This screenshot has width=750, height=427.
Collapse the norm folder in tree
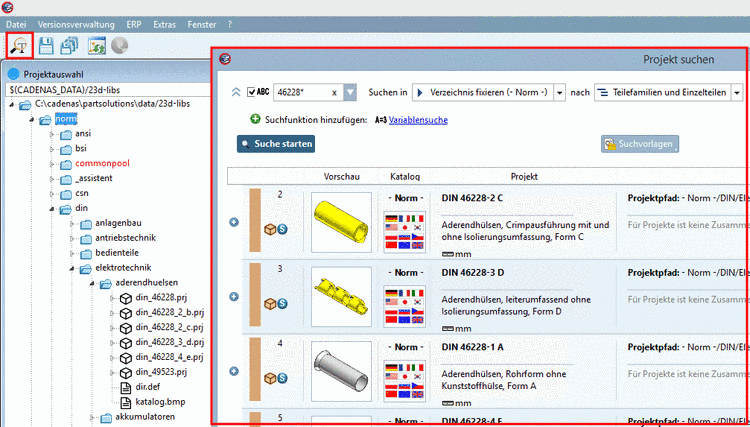tap(32, 119)
